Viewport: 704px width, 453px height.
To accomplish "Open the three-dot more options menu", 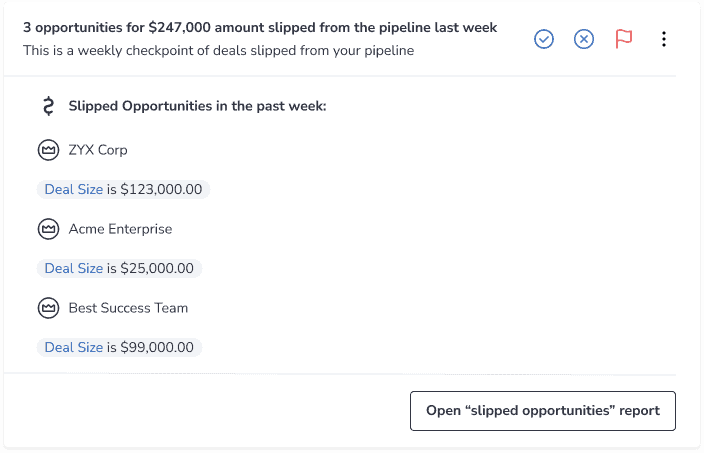I will click(x=664, y=39).
